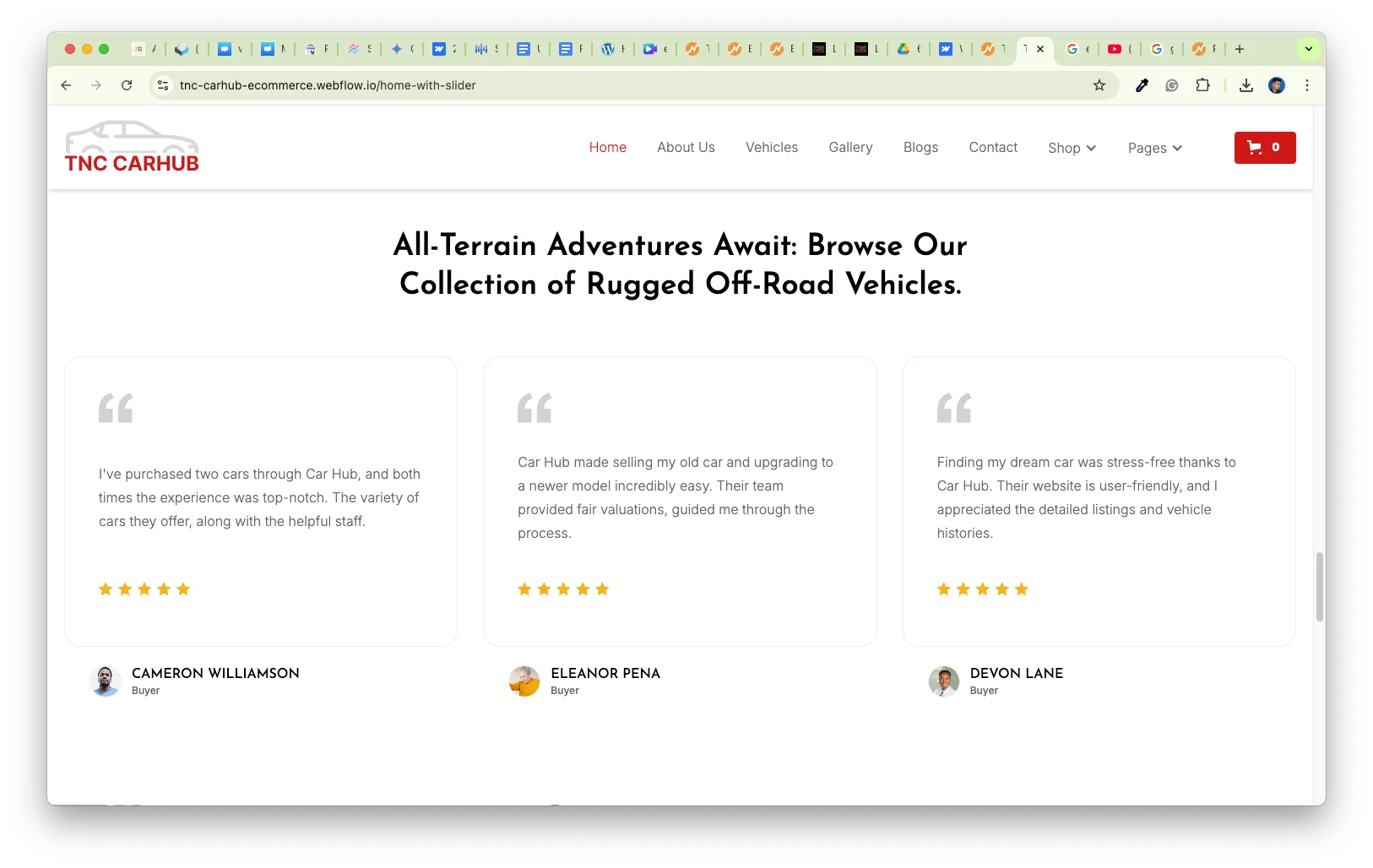Screen dimensions: 1373x868
Task: Click the page vertical scrollbar thumb
Action: 1319,587
